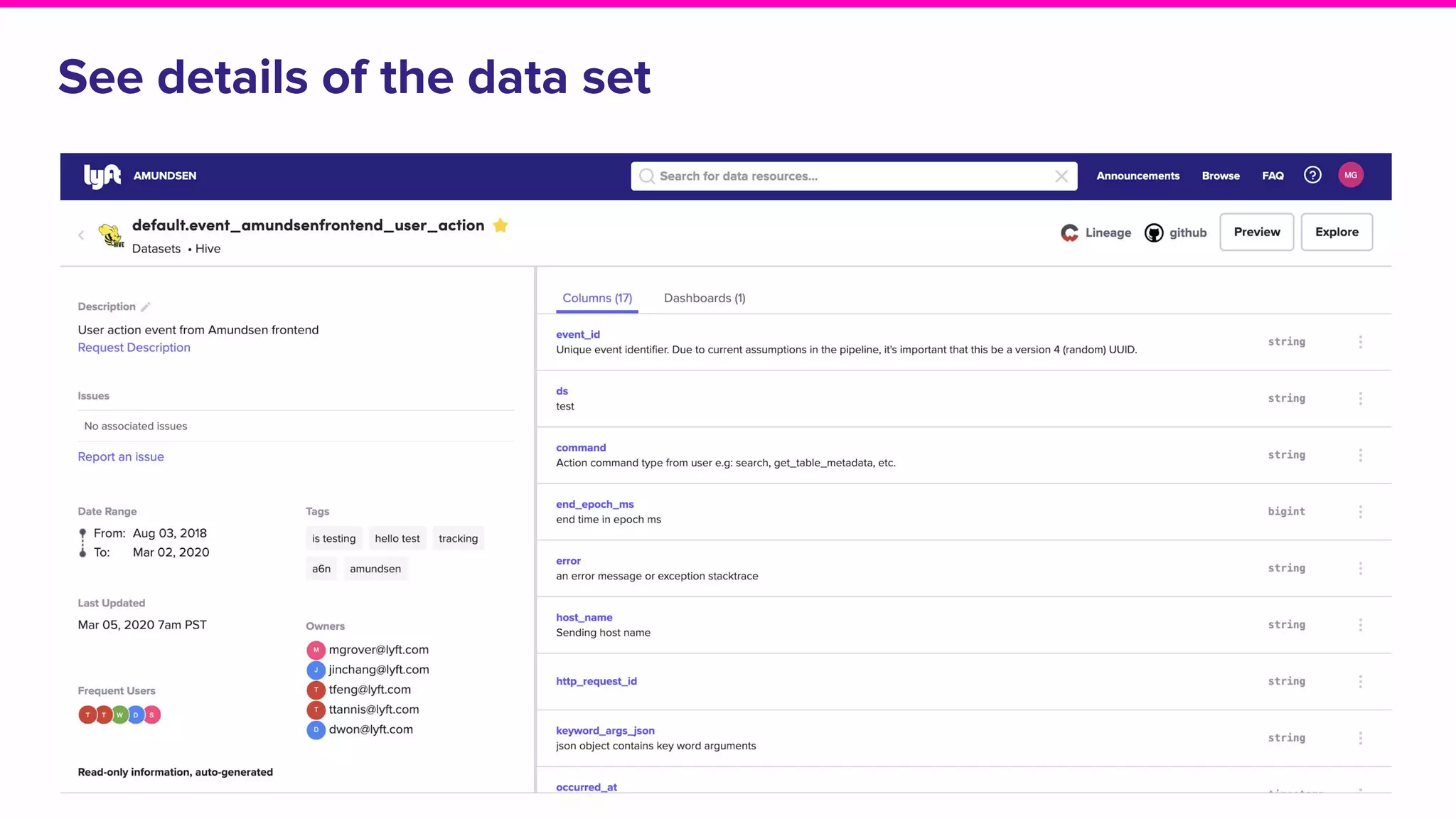Click the blue D frequent user avatar
The image size is (1456, 819).
[136, 714]
